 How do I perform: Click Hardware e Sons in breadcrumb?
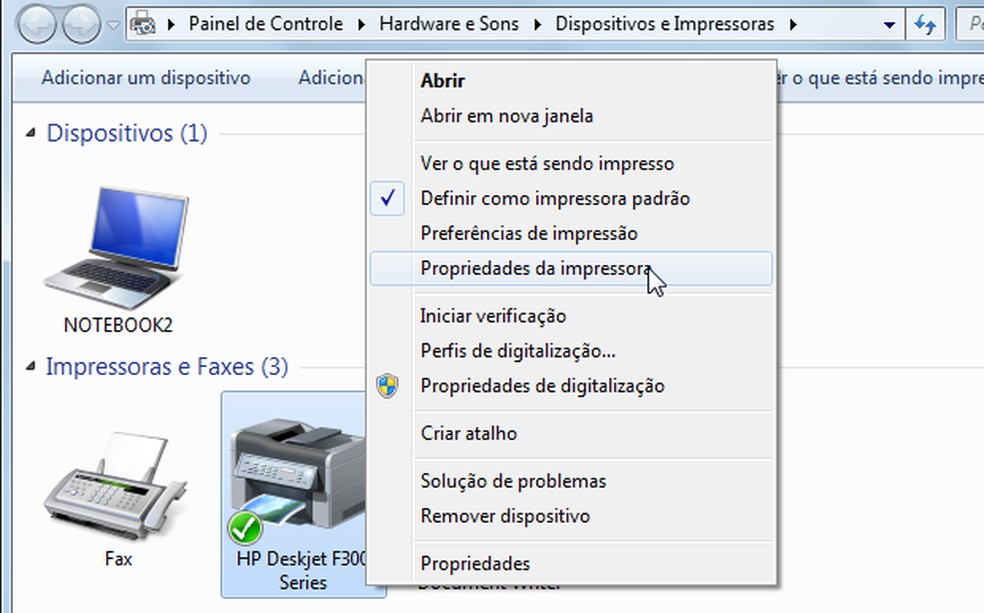(x=449, y=24)
